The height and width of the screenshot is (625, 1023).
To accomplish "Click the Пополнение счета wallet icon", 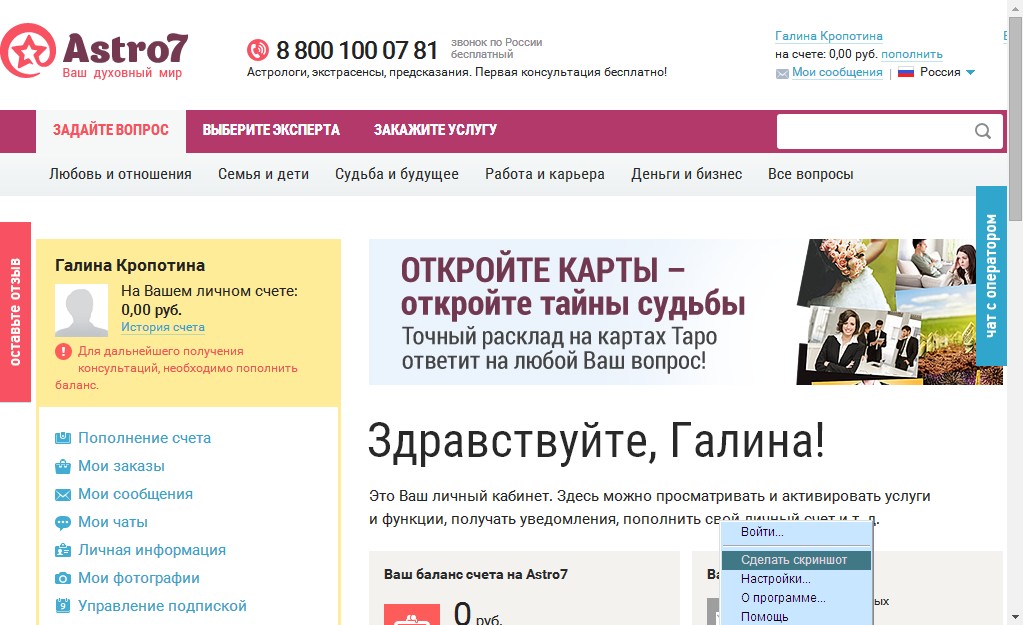I will tap(63, 438).
